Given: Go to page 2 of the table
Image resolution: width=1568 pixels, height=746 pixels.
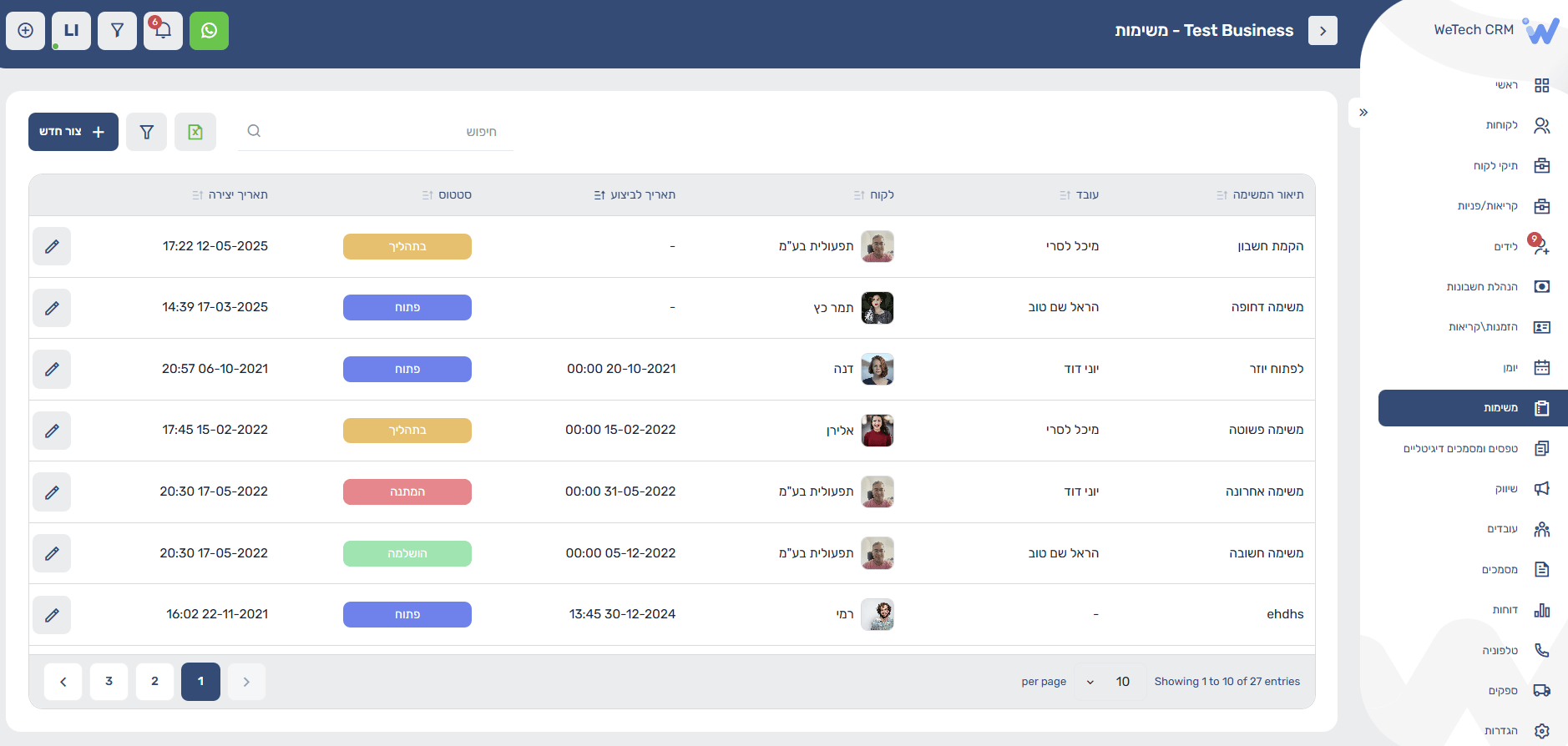Looking at the screenshot, I should coord(154,682).
